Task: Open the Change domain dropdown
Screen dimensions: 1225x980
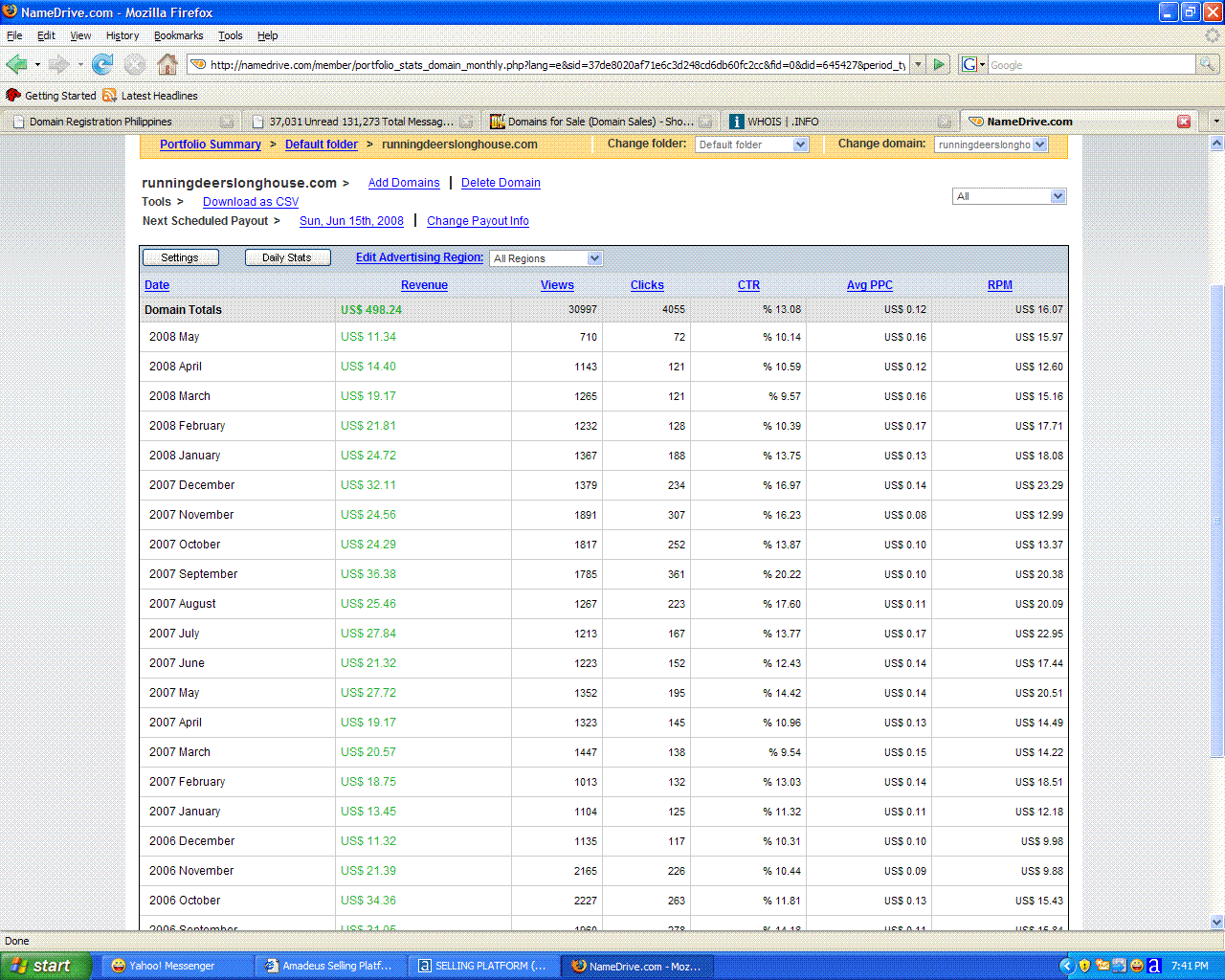Action: 1040,145
